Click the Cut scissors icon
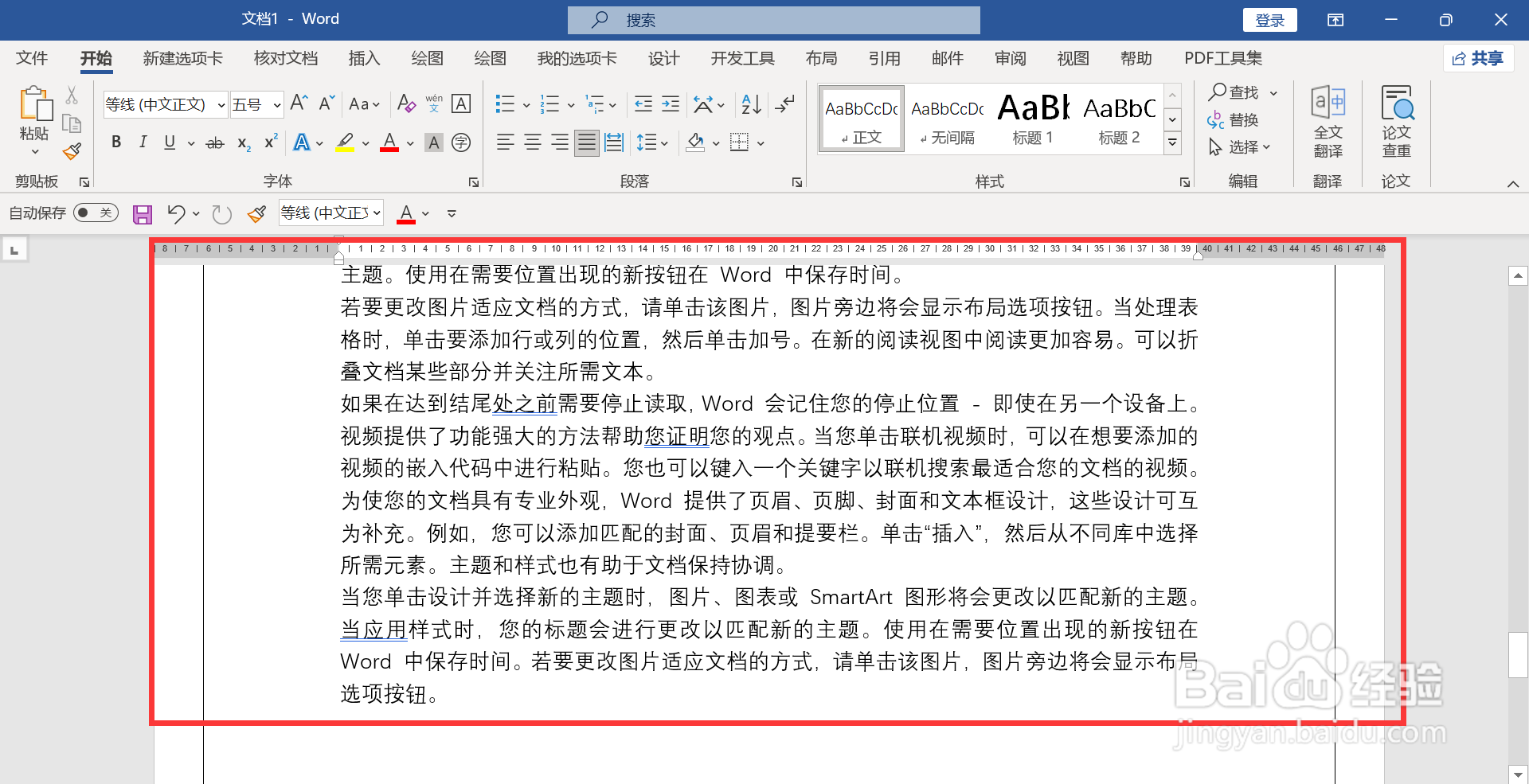Screen dimensions: 1529x784 [x=72, y=96]
